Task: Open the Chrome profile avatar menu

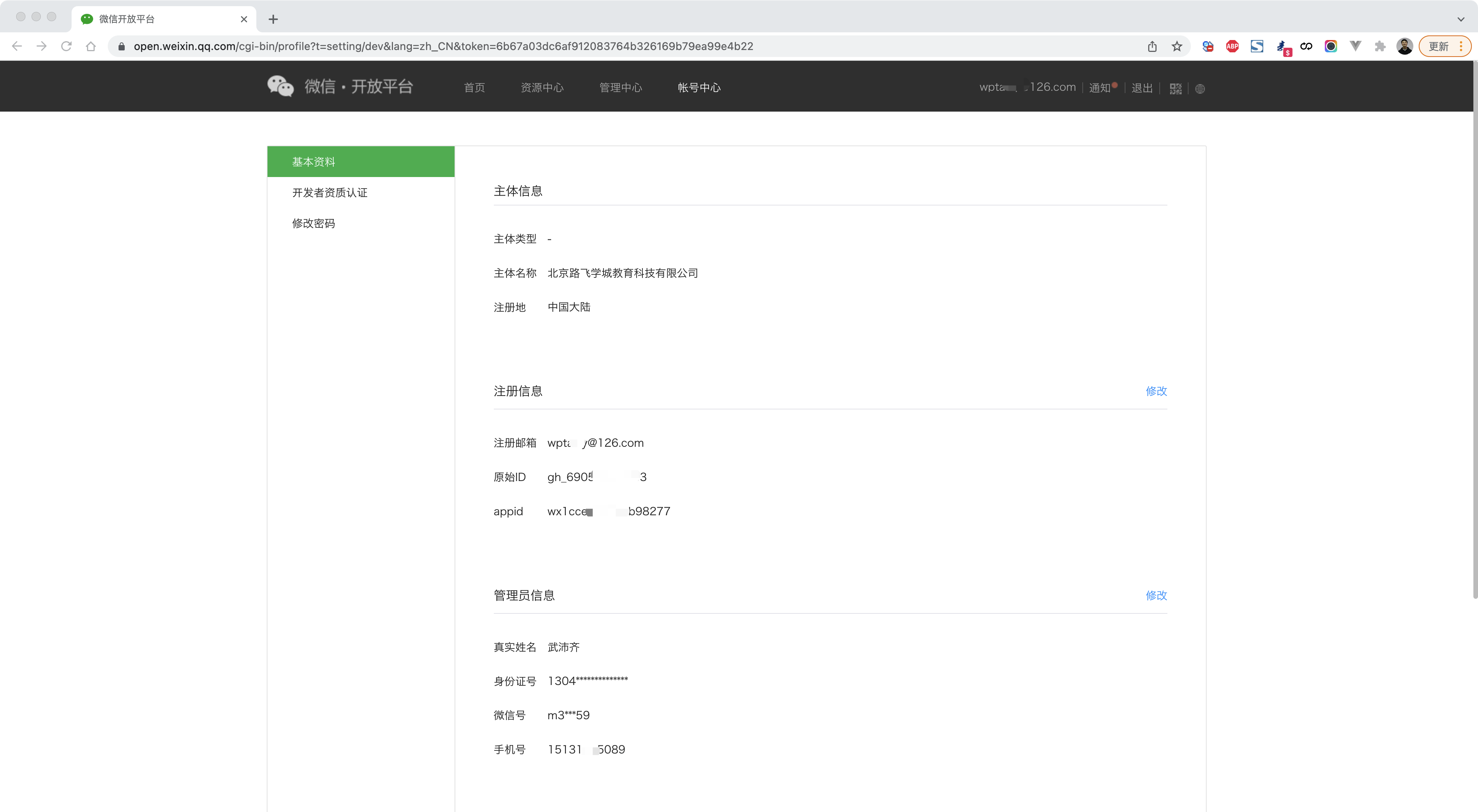Action: click(x=1404, y=47)
